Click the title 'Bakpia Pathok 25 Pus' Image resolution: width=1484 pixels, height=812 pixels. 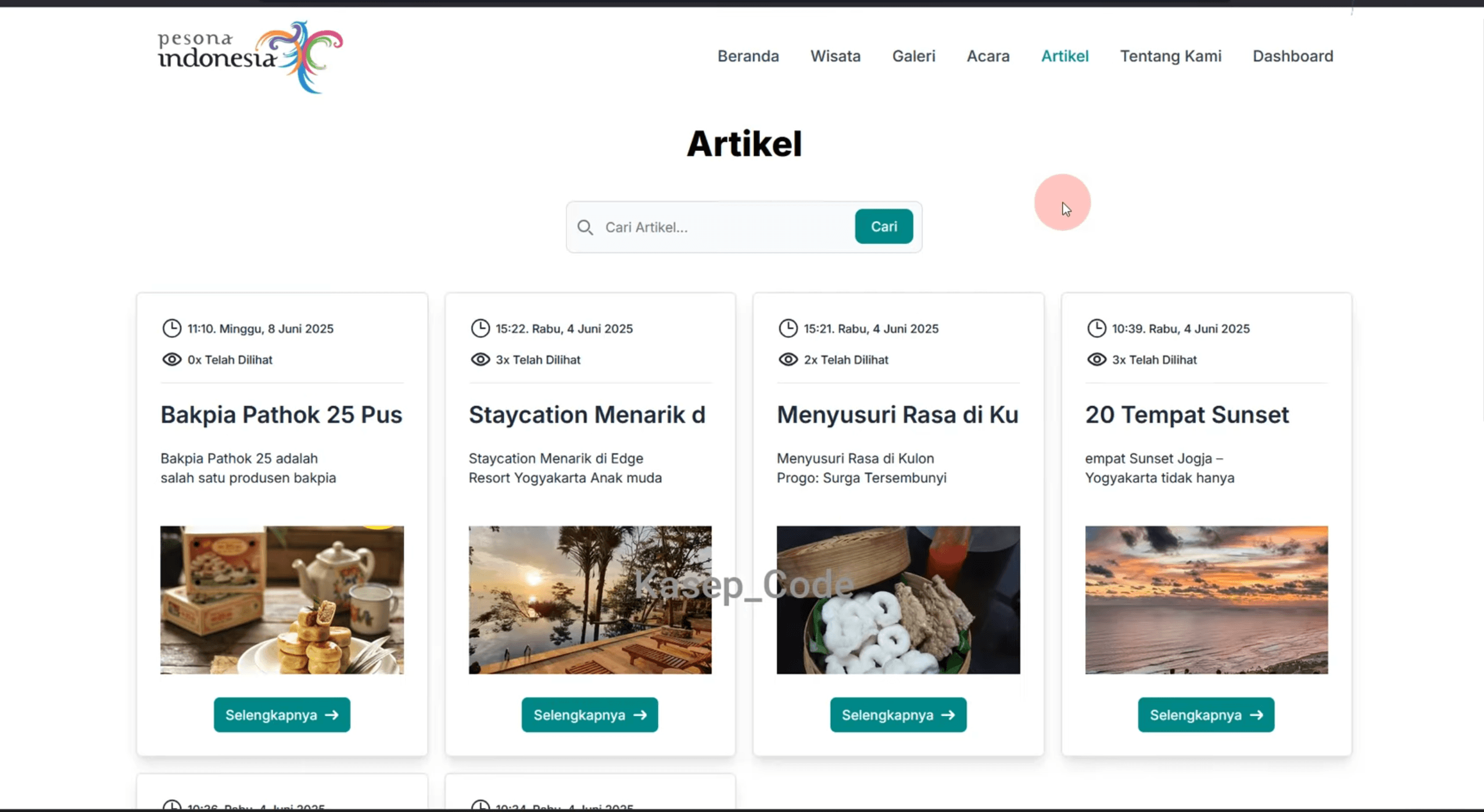click(281, 415)
